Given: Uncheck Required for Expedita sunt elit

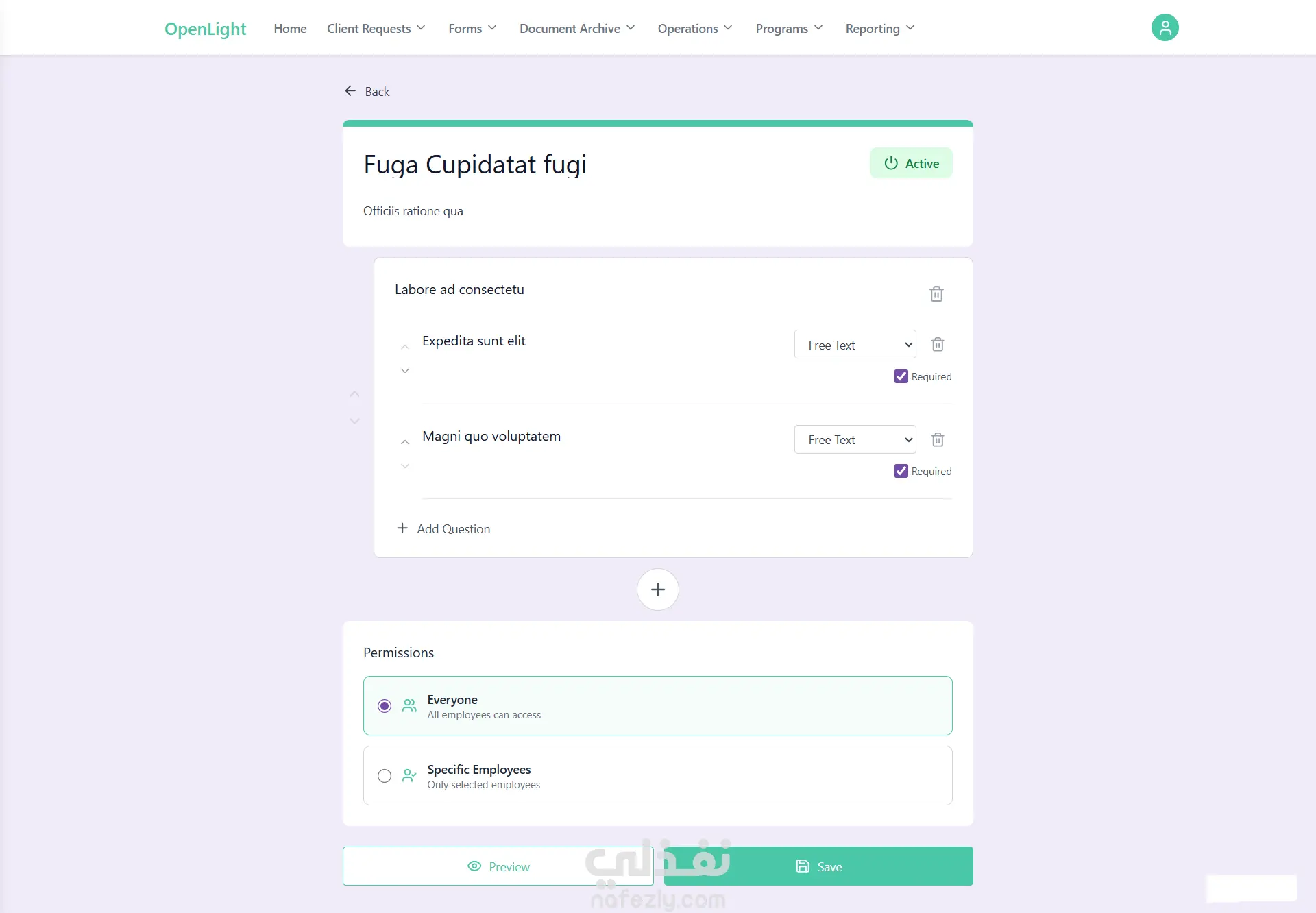Looking at the screenshot, I should [901, 376].
